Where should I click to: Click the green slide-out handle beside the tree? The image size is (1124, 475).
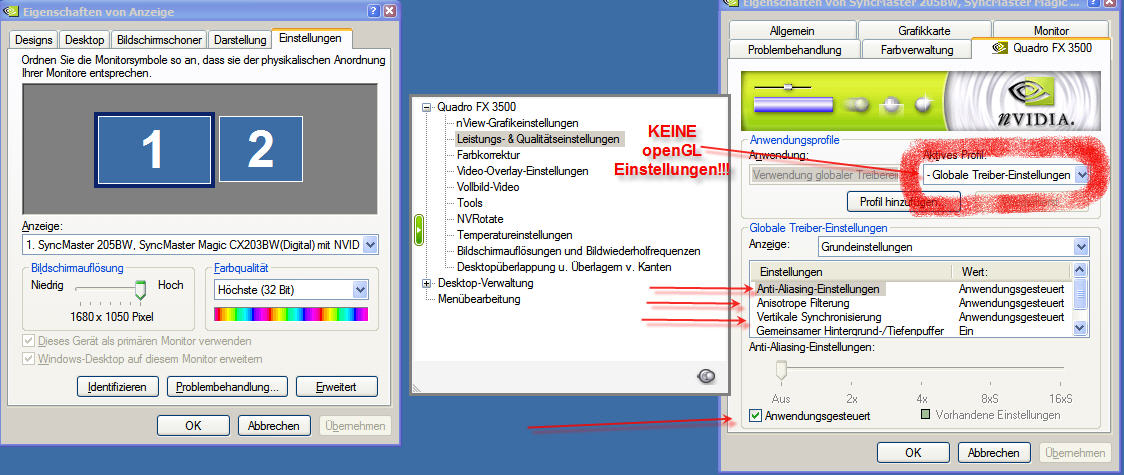click(419, 231)
